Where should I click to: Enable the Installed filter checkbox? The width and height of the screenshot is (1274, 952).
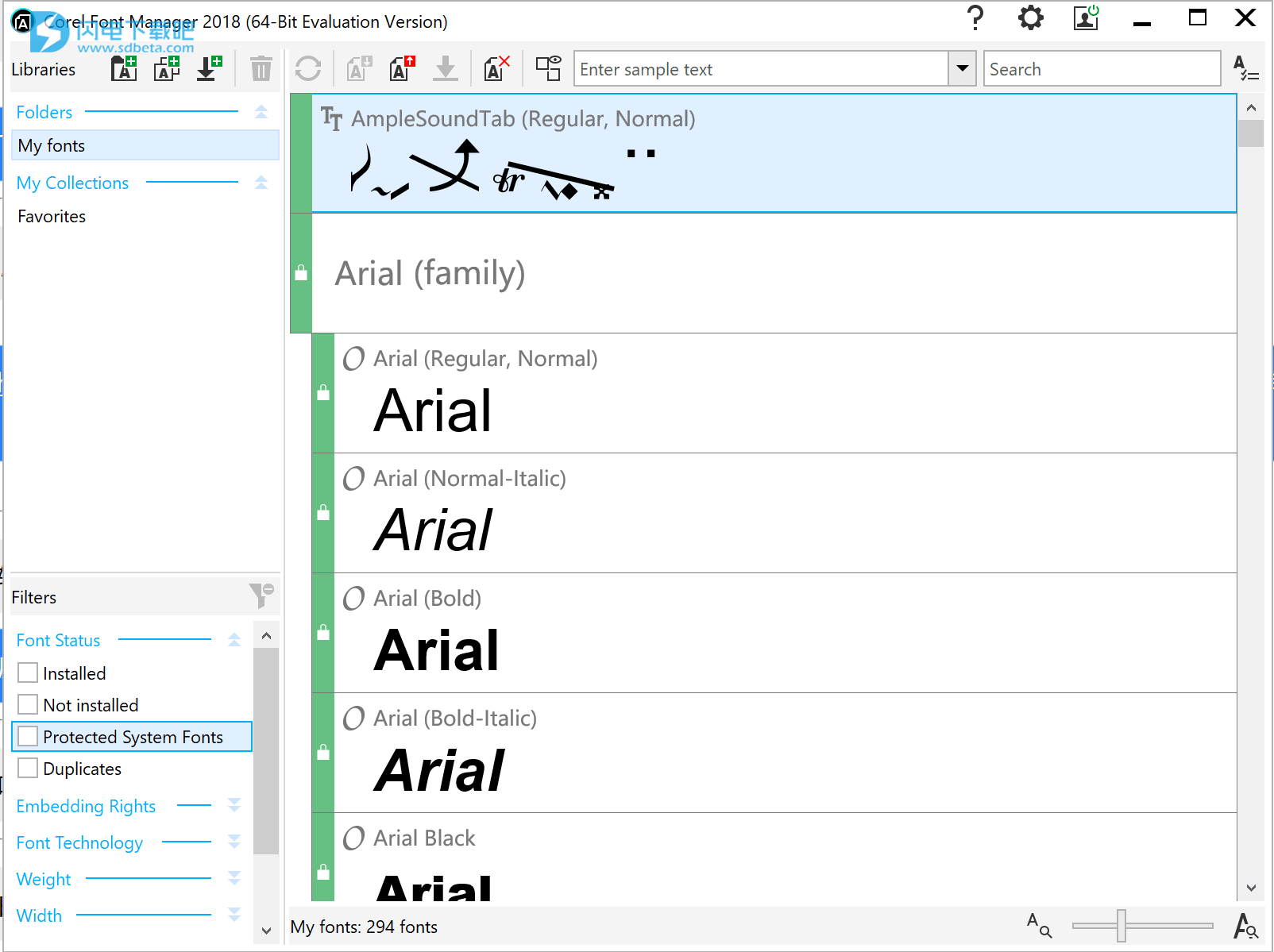coord(28,673)
